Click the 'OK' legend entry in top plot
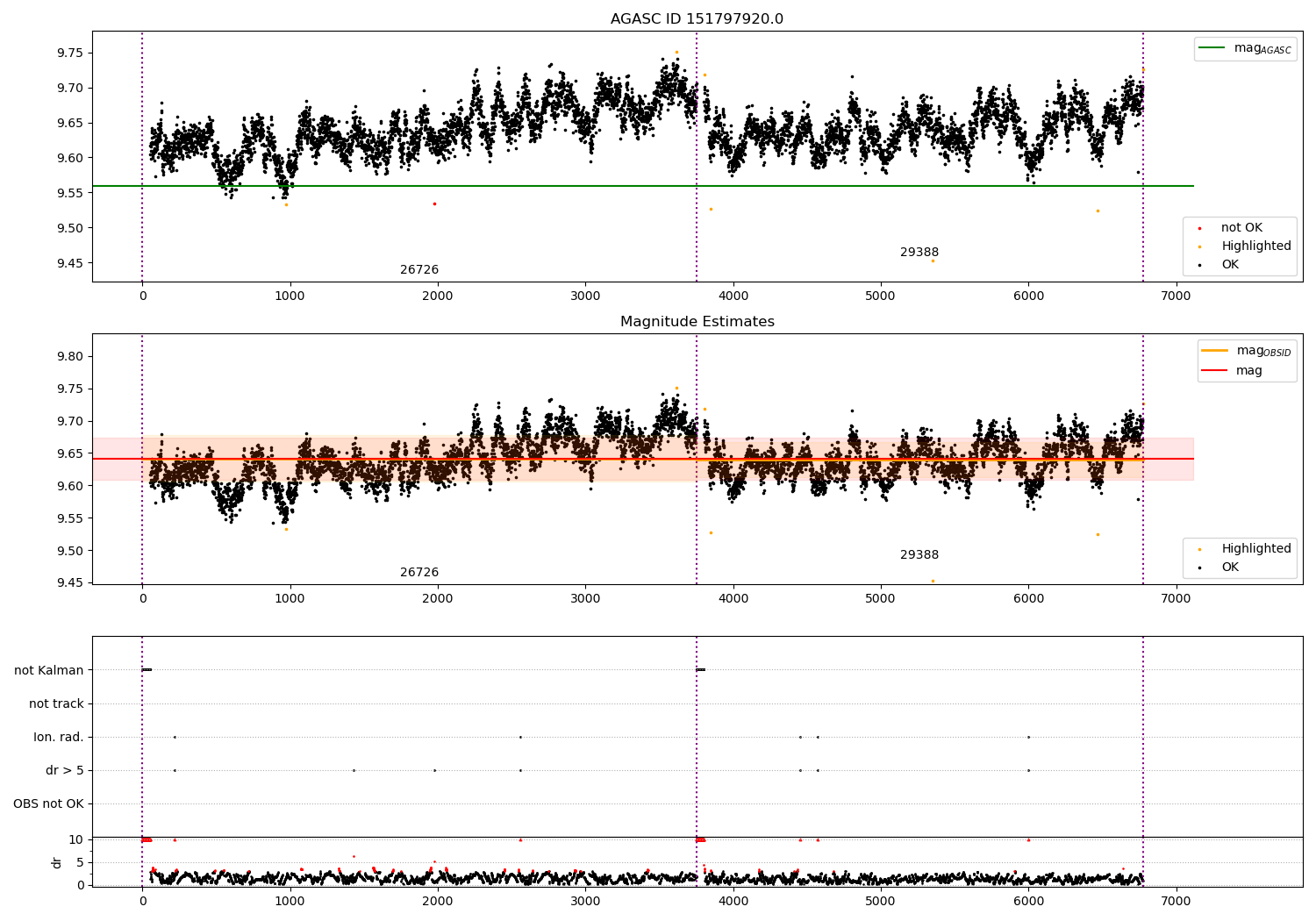 pyautogui.click(x=1219, y=265)
